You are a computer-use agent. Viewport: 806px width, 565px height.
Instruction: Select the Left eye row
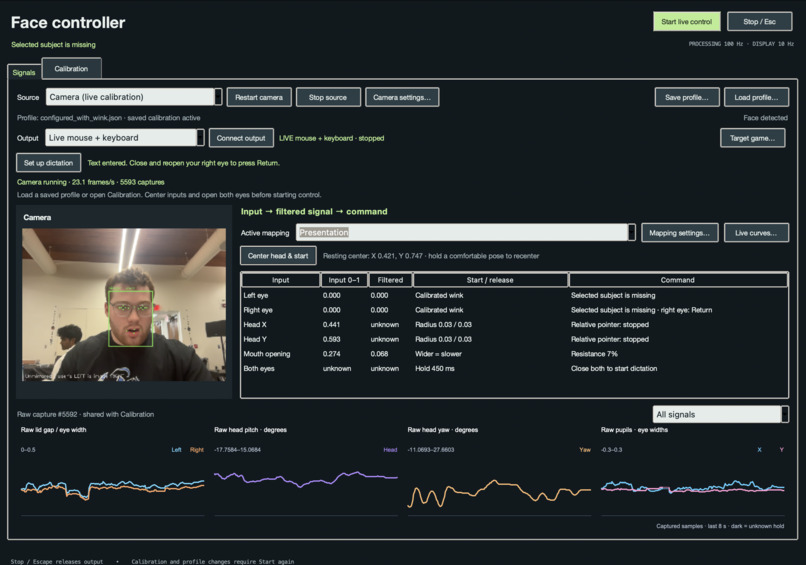point(514,295)
